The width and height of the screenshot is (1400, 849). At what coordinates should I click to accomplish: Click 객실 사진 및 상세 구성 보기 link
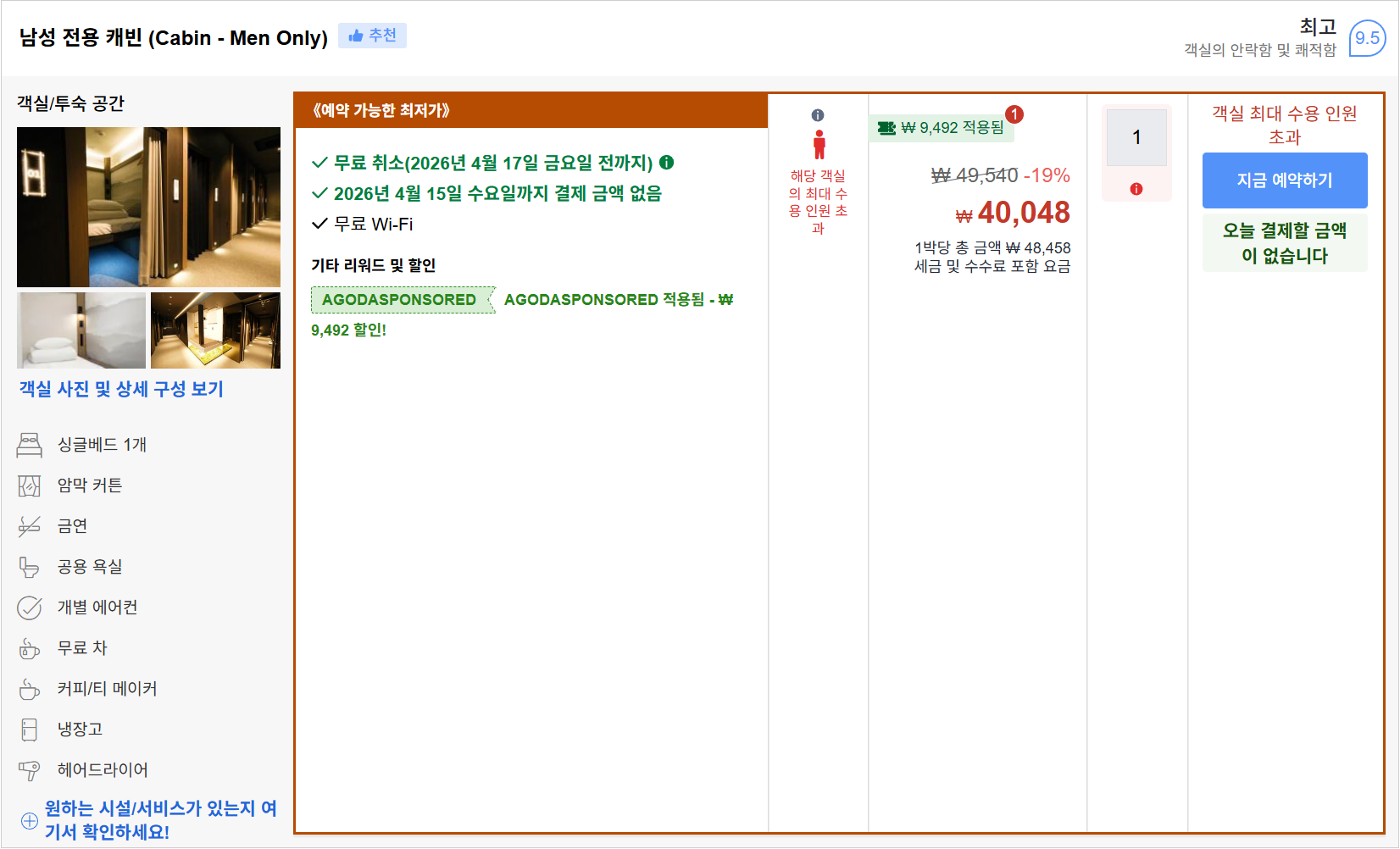tap(121, 389)
